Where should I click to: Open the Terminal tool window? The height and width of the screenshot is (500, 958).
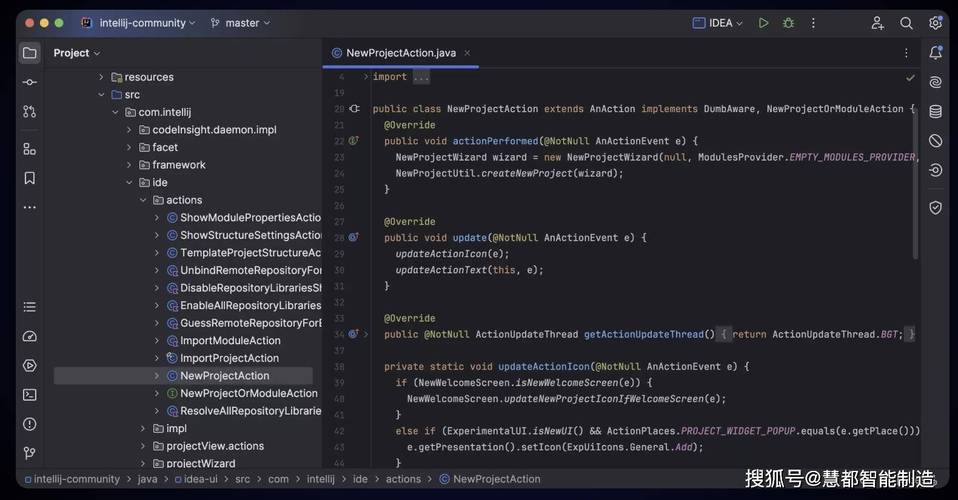pos(30,395)
